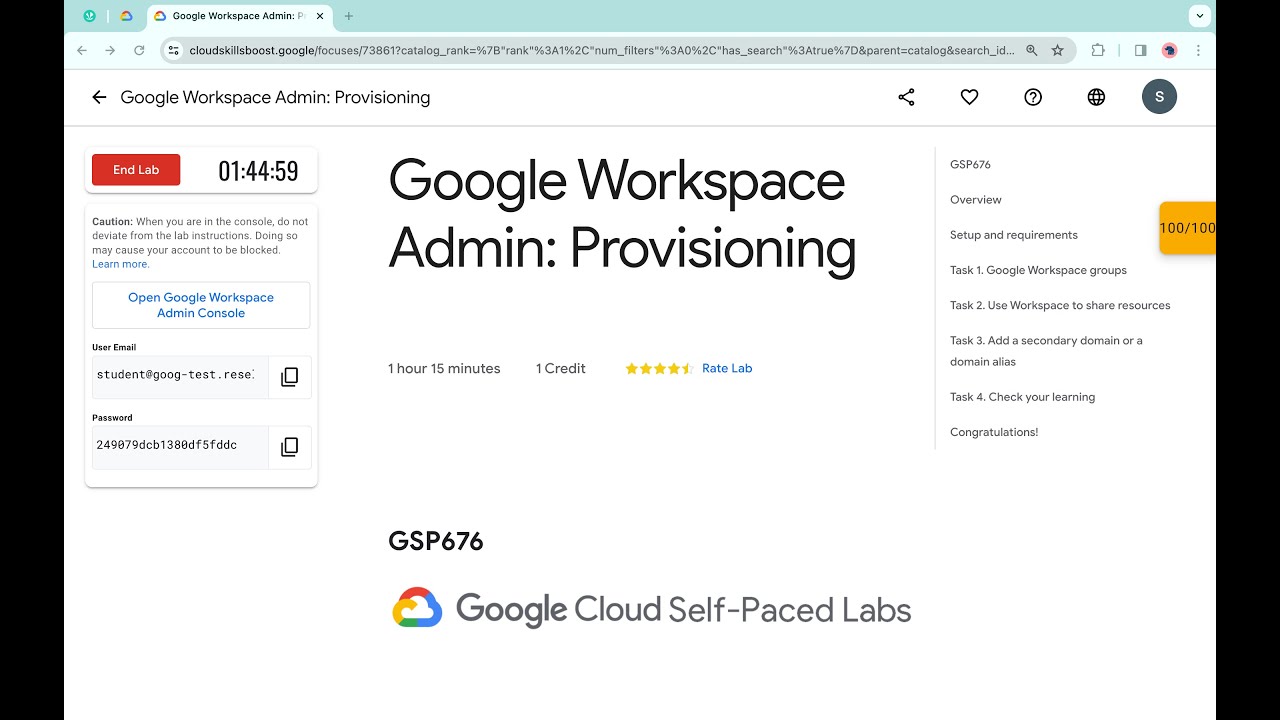Jump to Congratulations! section
Viewport: 1280px width, 720px height.
click(994, 432)
